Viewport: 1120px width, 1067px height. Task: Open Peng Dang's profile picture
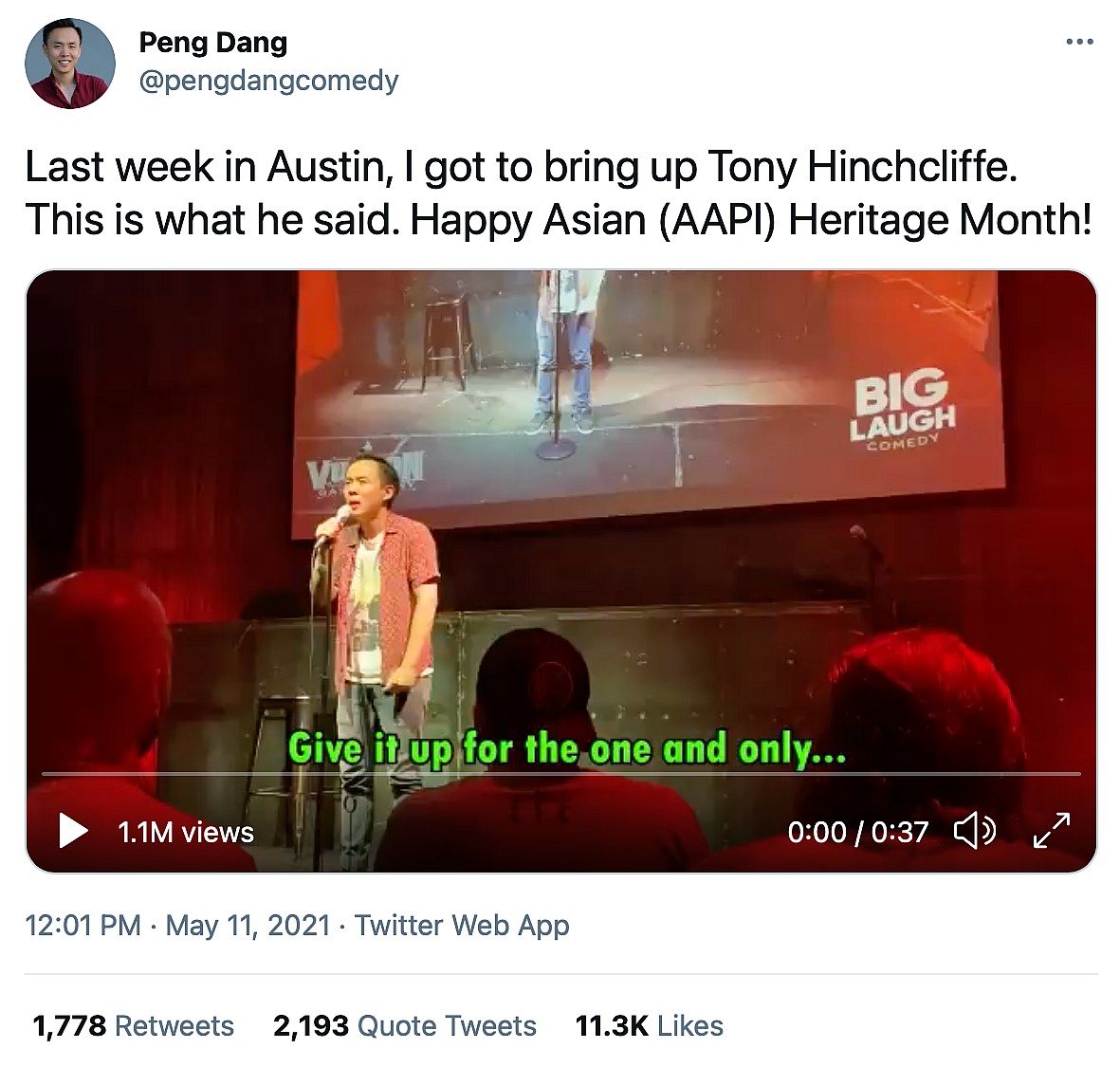click(x=69, y=63)
